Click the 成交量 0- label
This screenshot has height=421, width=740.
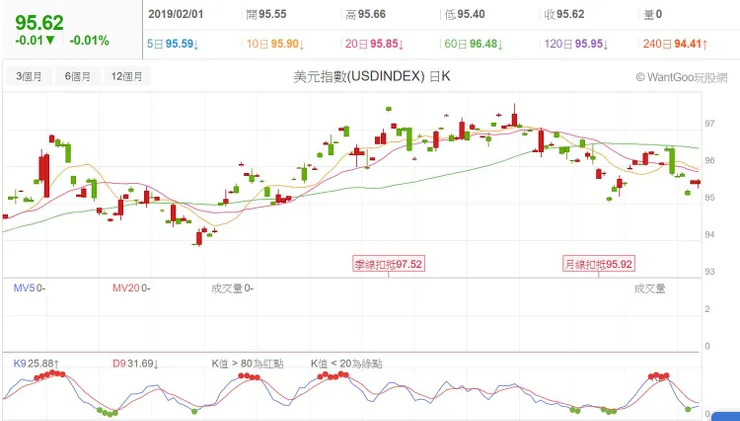(x=232, y=288)
